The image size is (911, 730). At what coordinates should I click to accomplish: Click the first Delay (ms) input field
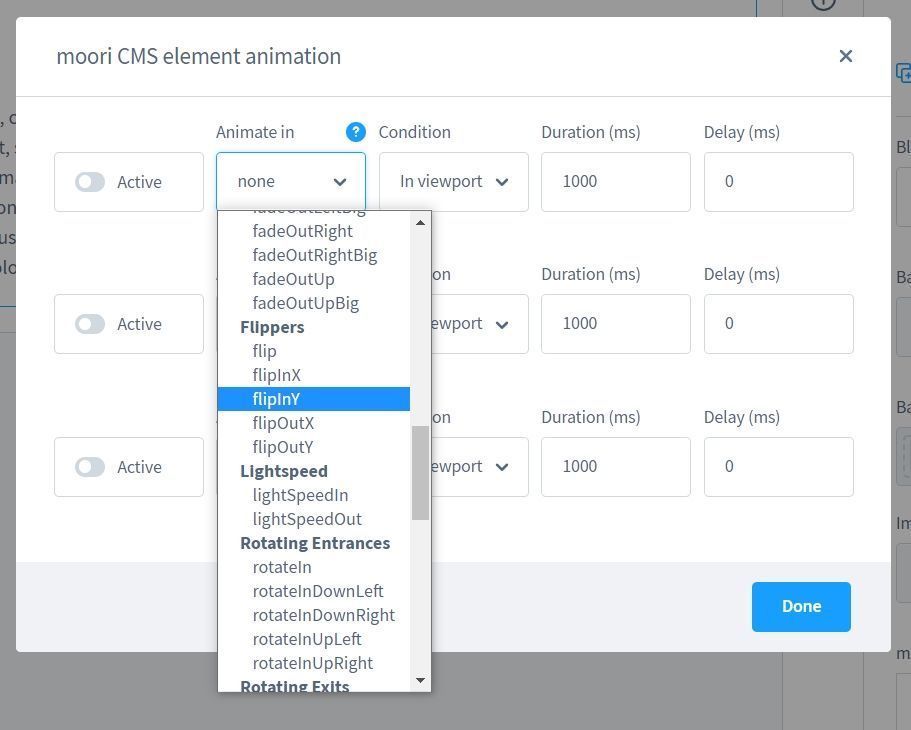[x=778, y=182]
